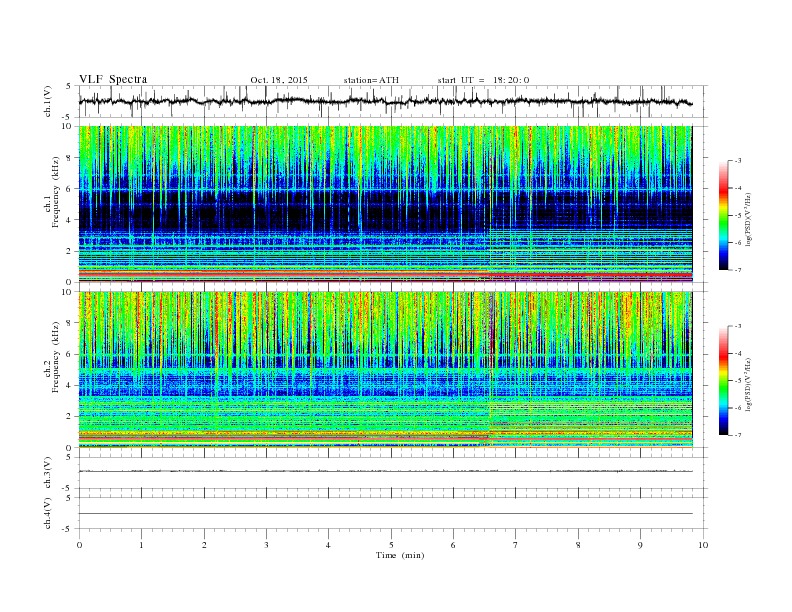Image resolution: width=792 pixels, height=612 pixels.
Task: Click the ch.1 colorbar gradient
Action: click(724, 216)
